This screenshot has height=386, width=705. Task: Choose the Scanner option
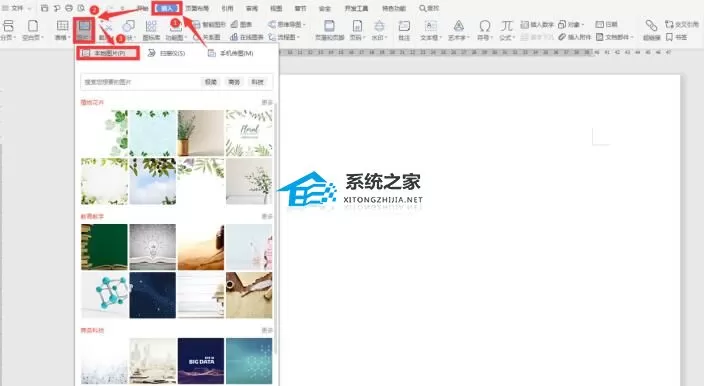coord(166,53)
